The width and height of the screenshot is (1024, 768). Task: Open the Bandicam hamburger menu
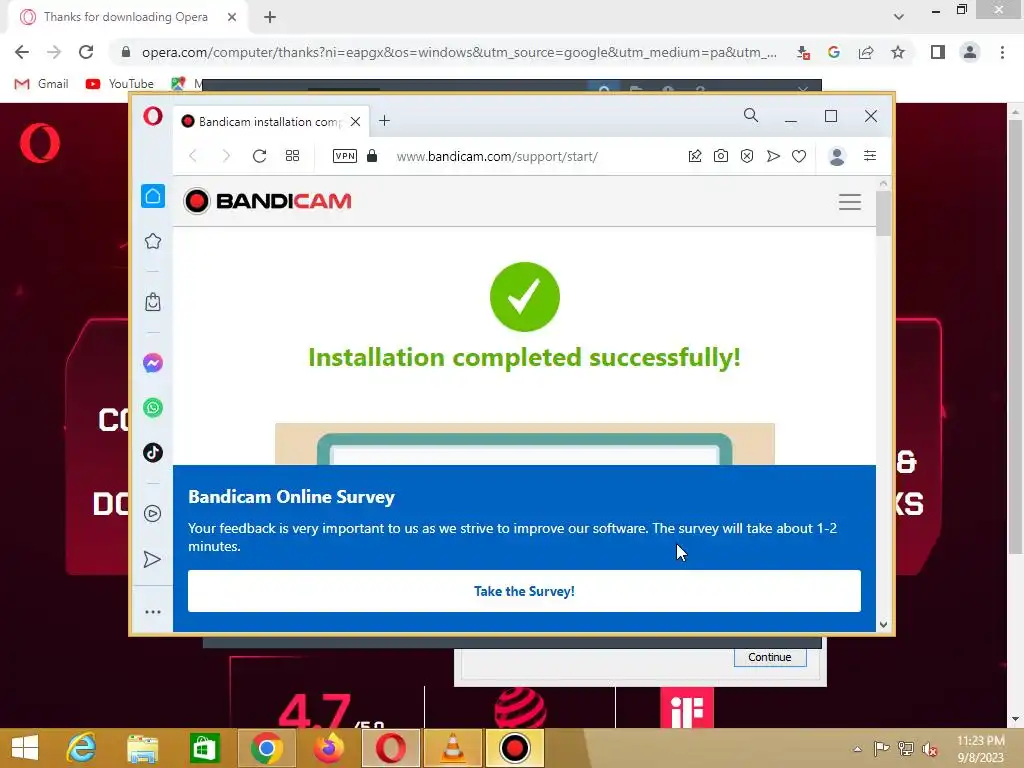click(850, 202)
